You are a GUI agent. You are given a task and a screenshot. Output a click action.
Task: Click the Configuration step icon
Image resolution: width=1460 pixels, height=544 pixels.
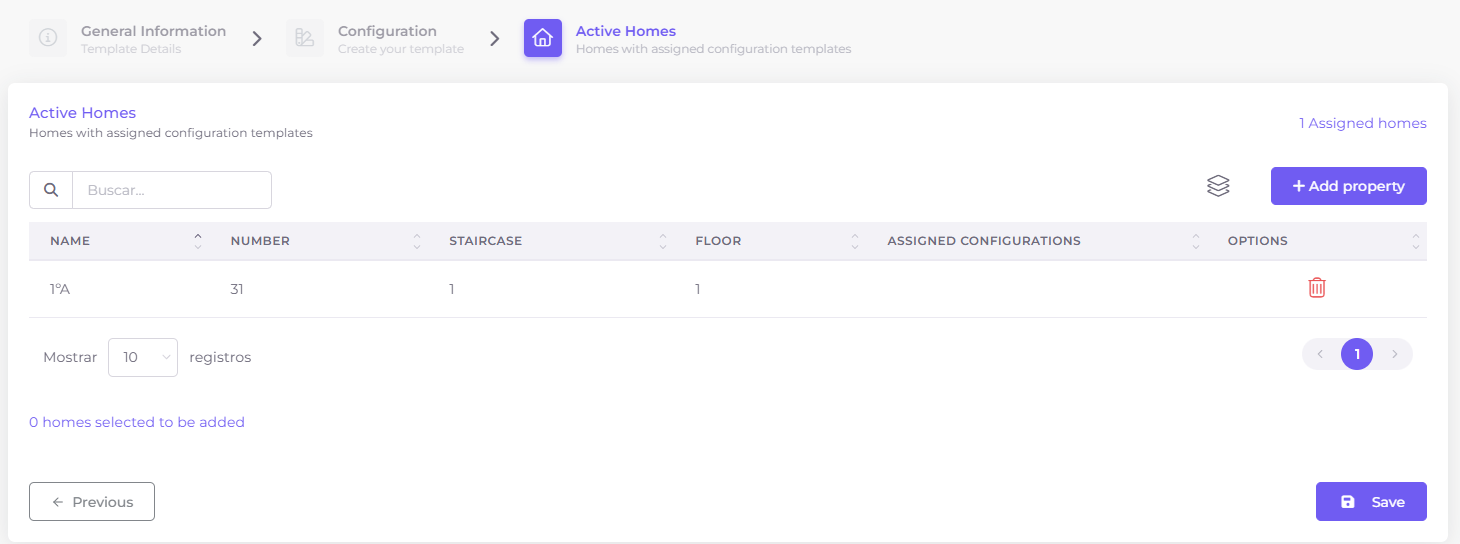[305, 38]
